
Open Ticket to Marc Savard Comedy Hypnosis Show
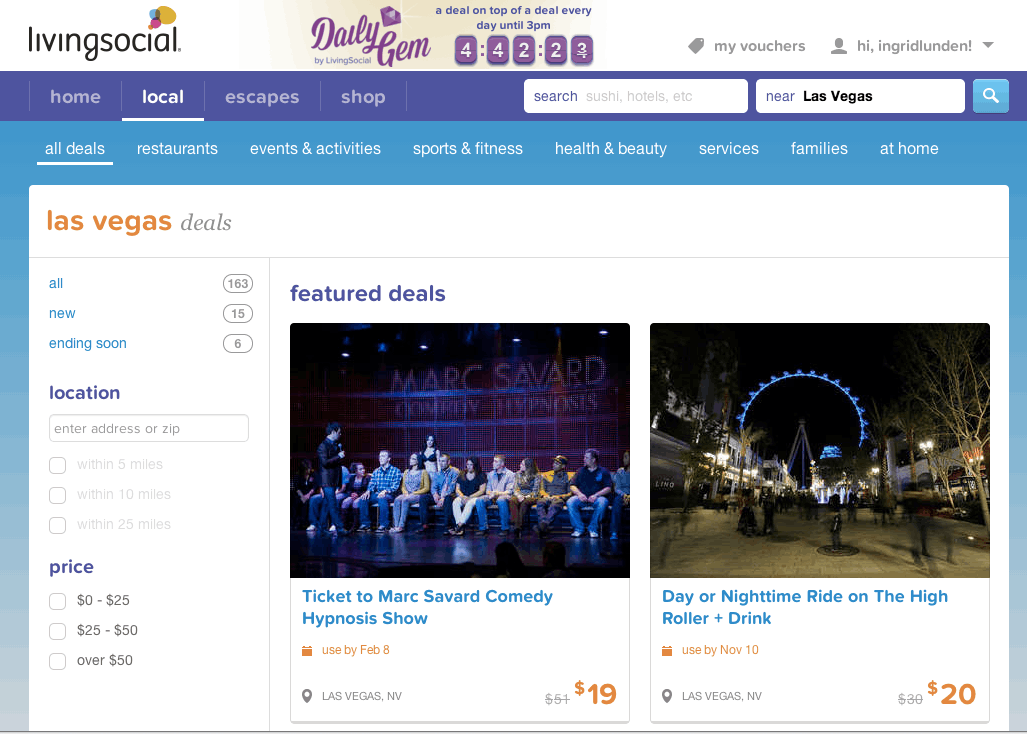coord(427,607)
